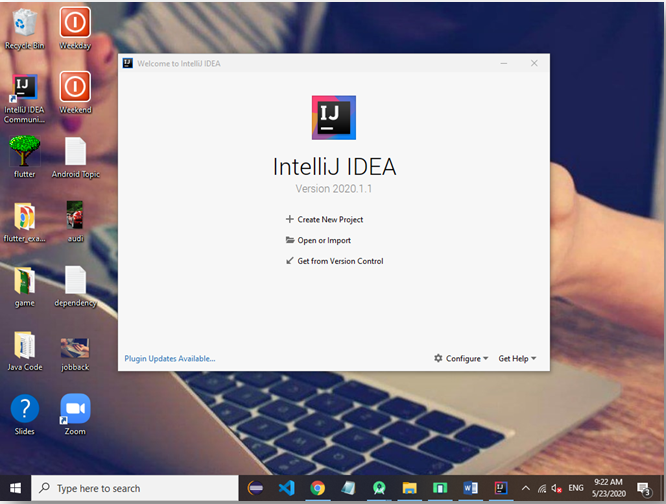Click the muted volume tray icon
The width and height of the screenshot is (666, 504).
point(556,488)
